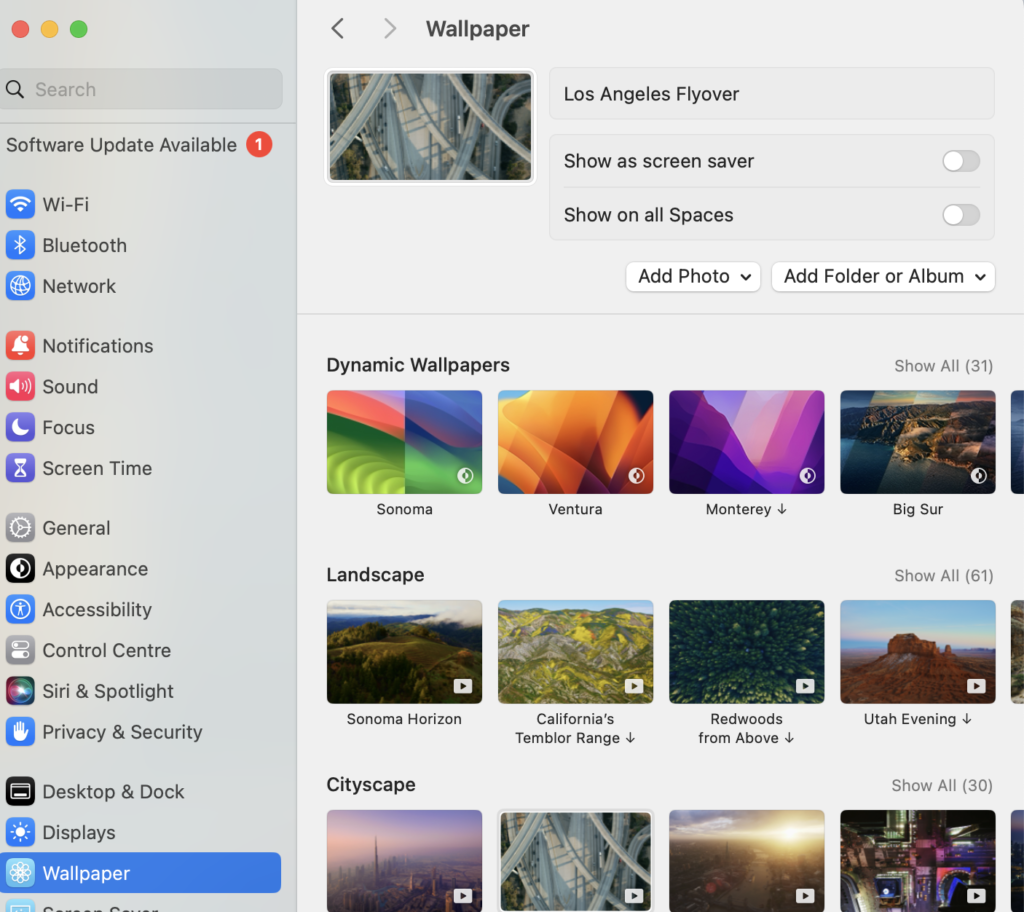Enable Show as screen saver
The image size is (1024, 912).
(960, 161)
